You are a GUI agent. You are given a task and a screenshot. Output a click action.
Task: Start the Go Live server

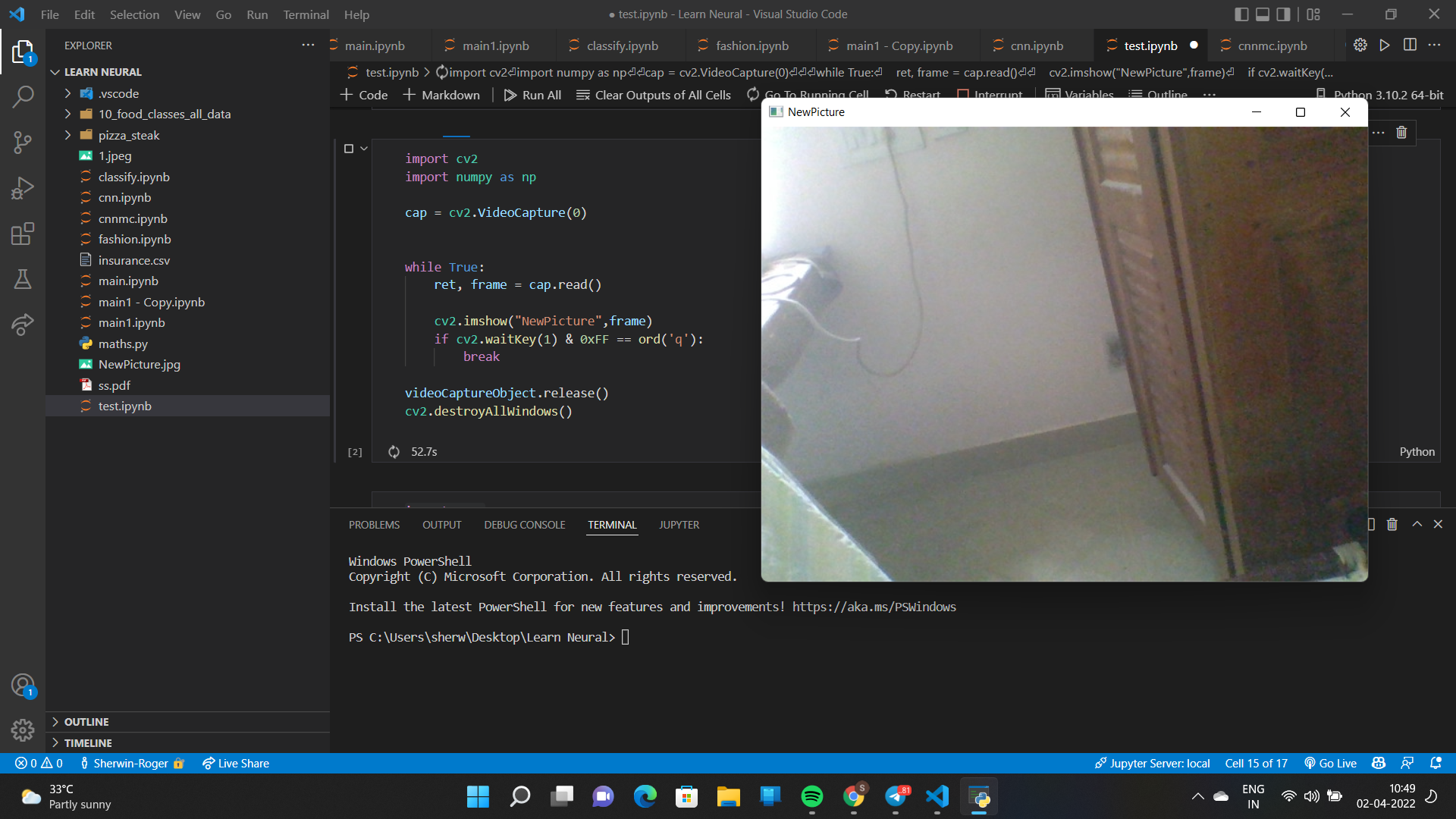click(x=1330, y=763)
